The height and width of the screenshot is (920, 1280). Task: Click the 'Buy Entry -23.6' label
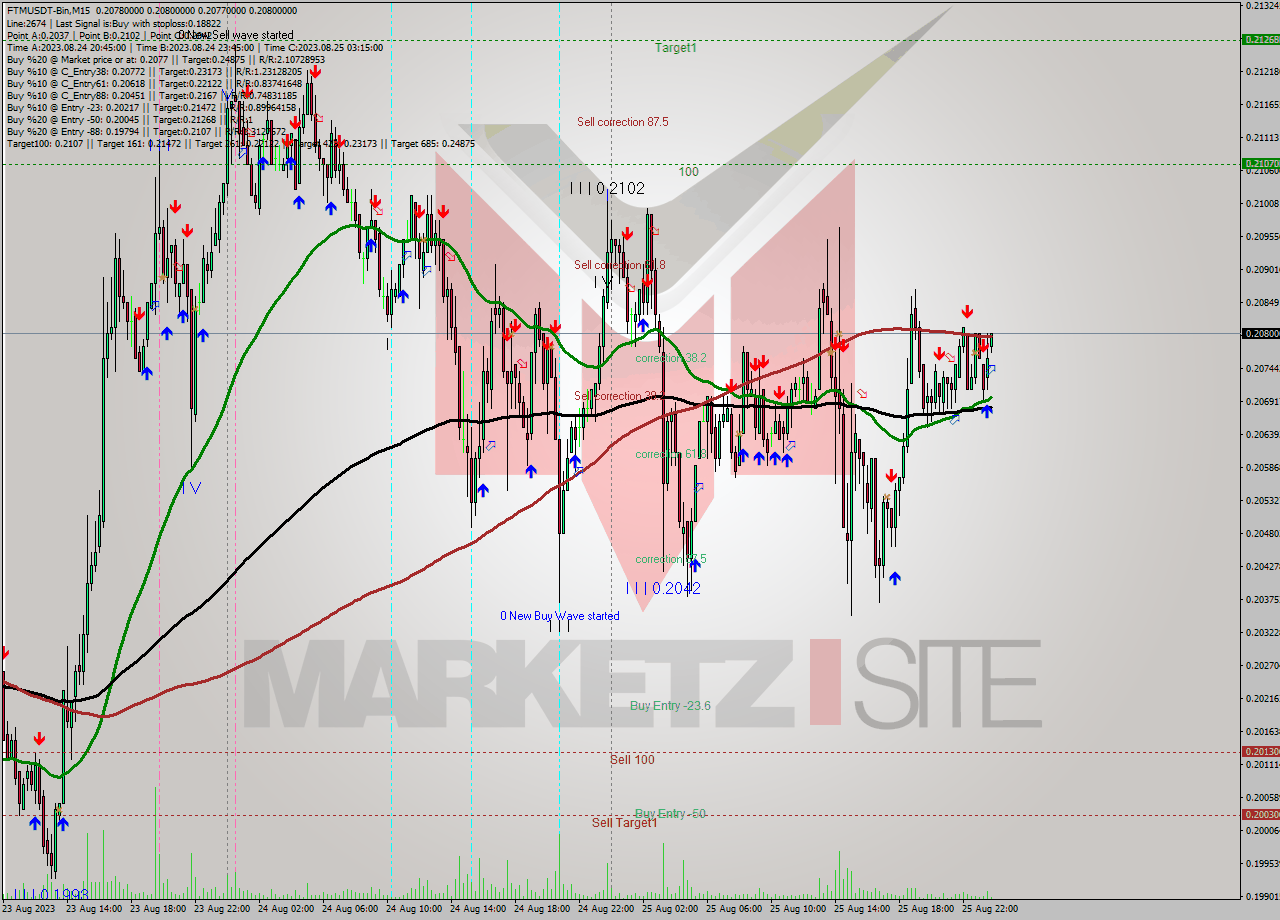[671, 706]
